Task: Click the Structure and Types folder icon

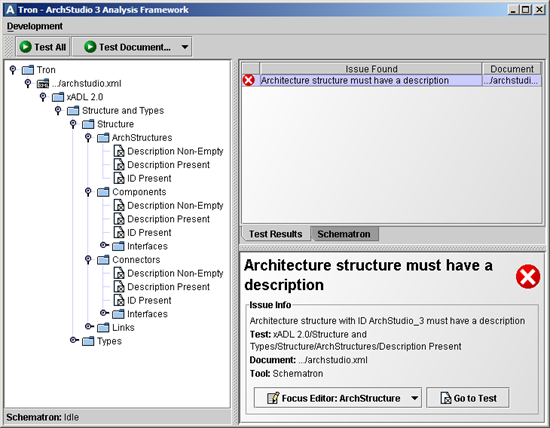Action: coord(73,111)
